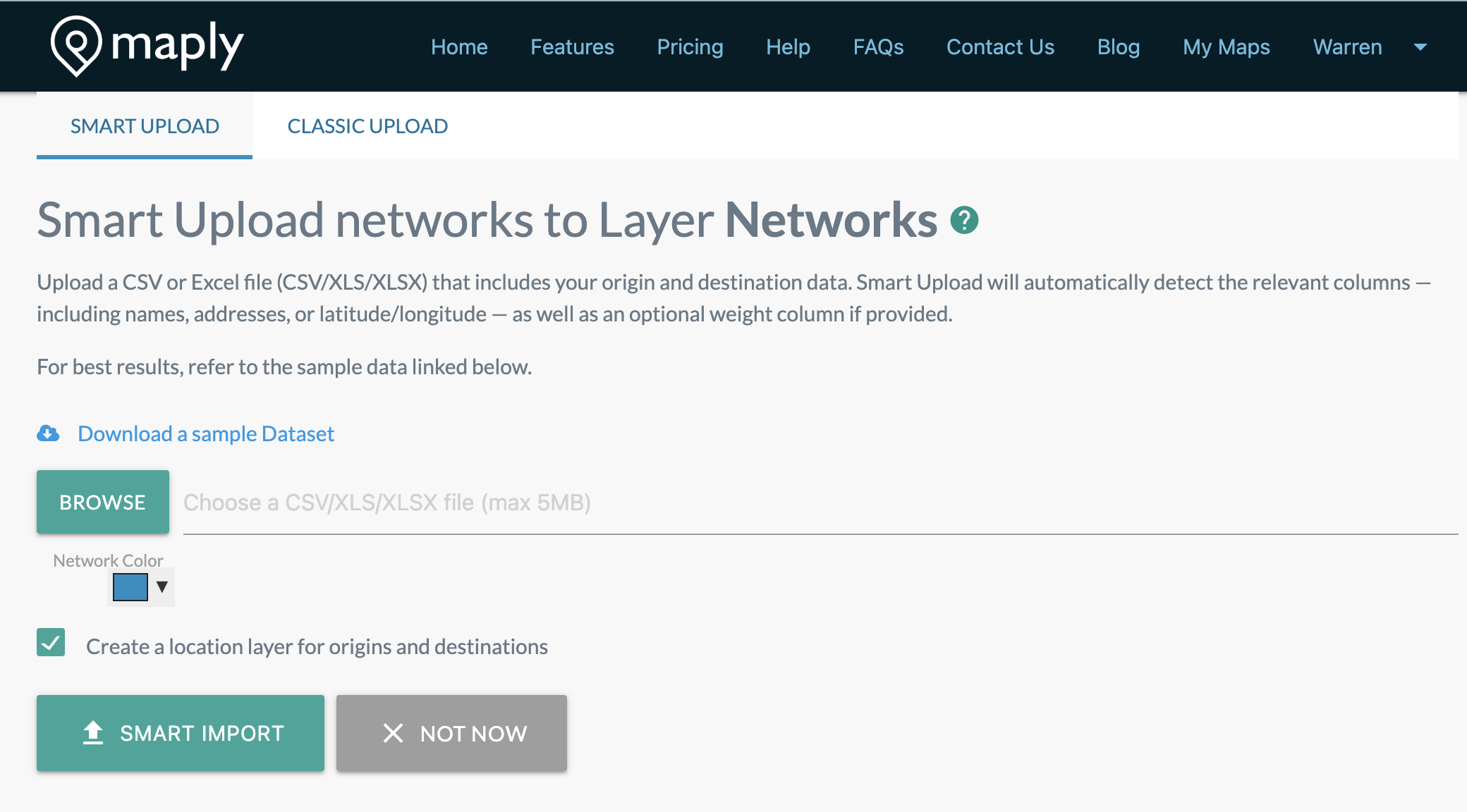Screen dimensions: 1467x812
Task: Click the Warren username menu
Action: tap(1347, 47)
